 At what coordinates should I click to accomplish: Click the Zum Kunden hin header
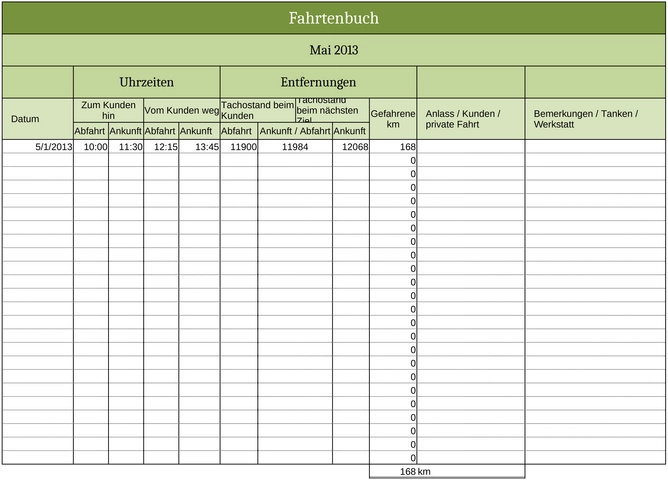pos(108,110)
